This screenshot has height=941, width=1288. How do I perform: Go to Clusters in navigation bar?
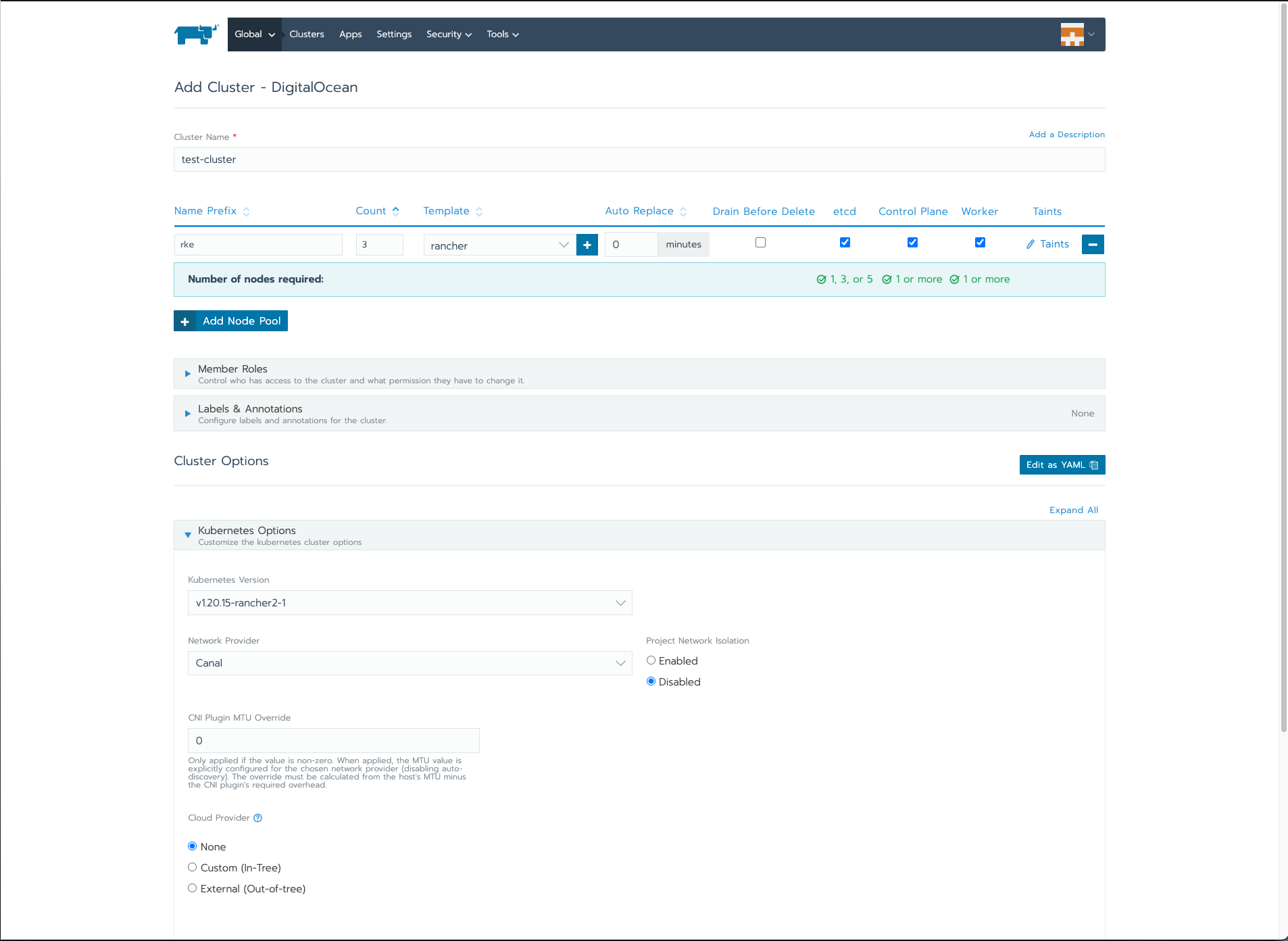point(307,34)
